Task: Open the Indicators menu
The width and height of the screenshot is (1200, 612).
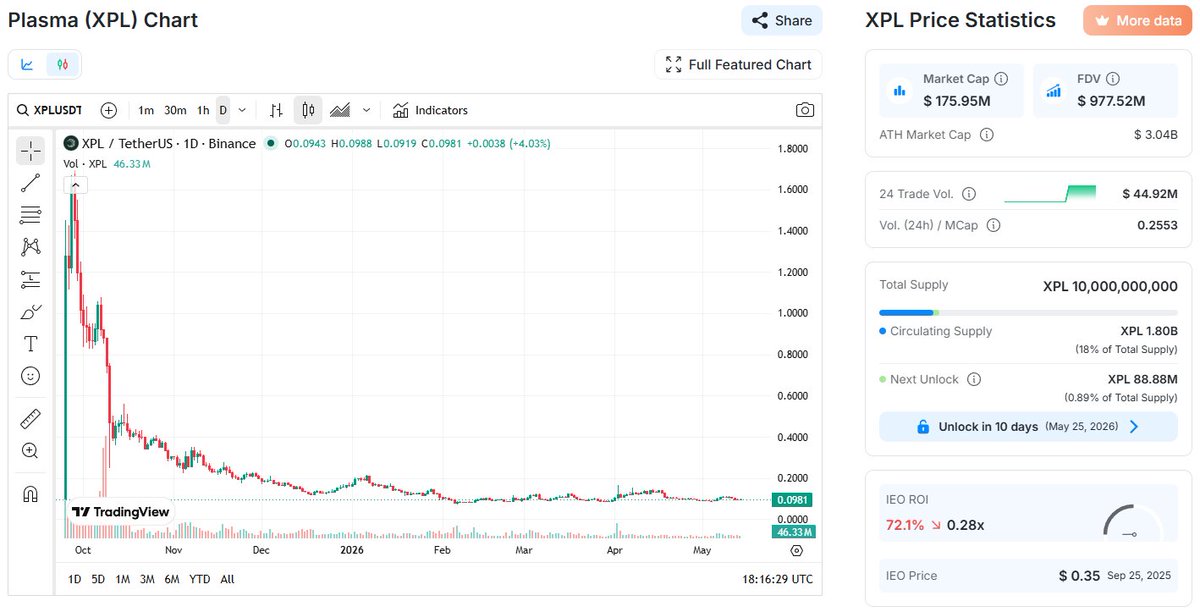Action: click(x=430, y=110)
